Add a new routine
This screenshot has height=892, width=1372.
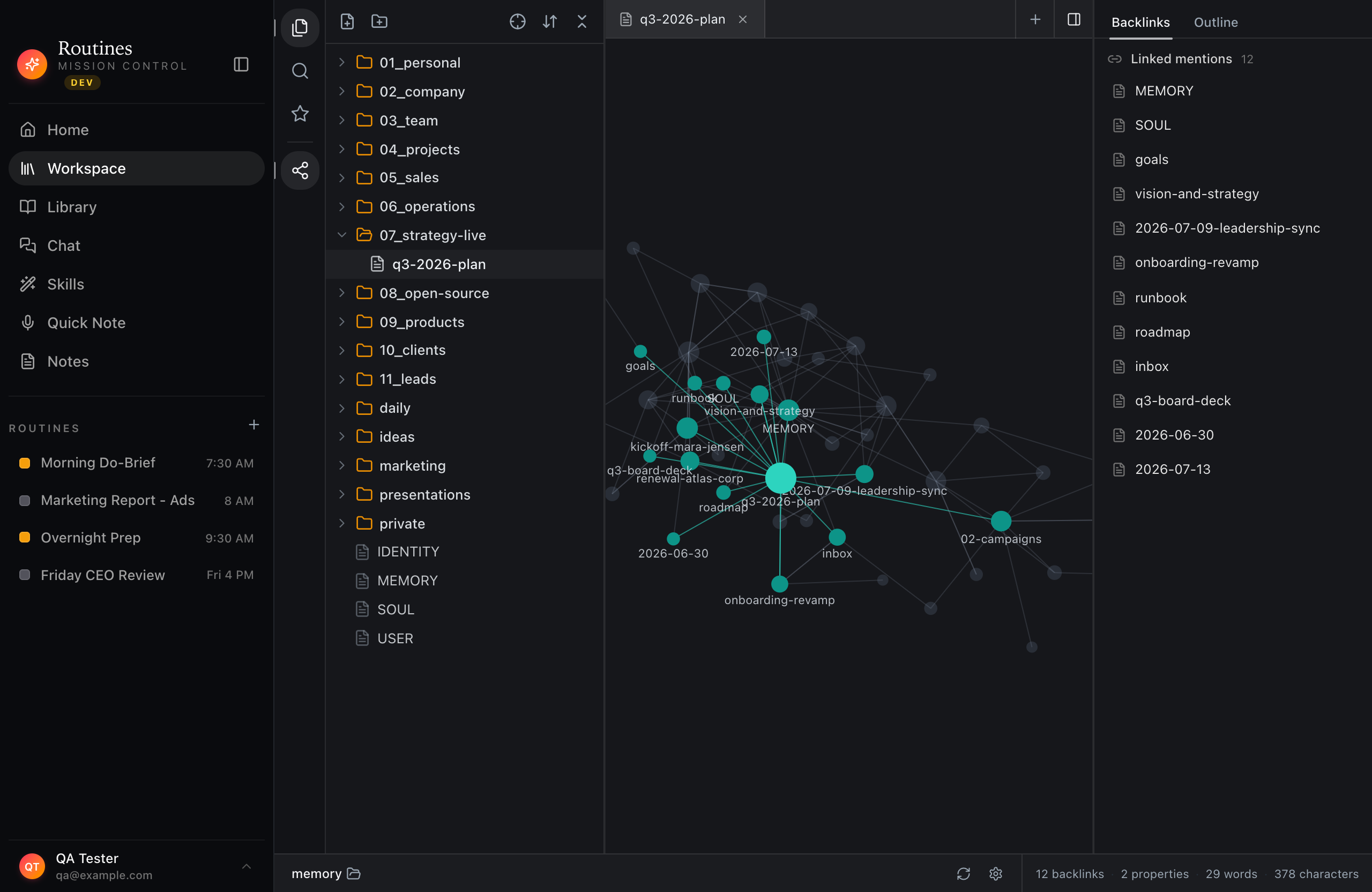(253, 425)
